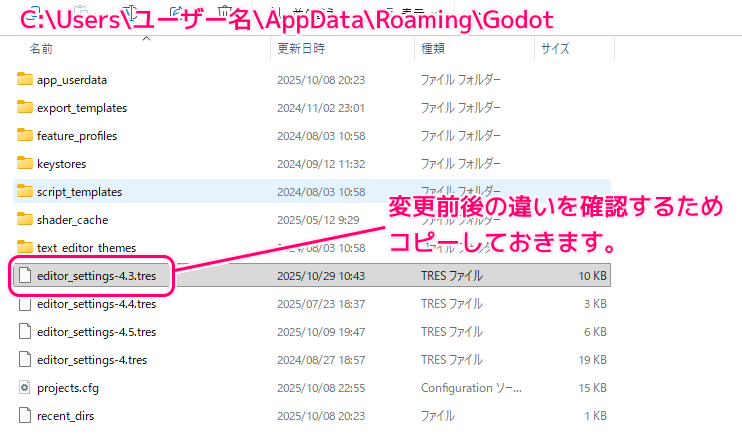Click TRES ファイル type of editor_settings-4.5.tres
The width and height of the screenshot is (742, 445).
(x=452, y=332)
